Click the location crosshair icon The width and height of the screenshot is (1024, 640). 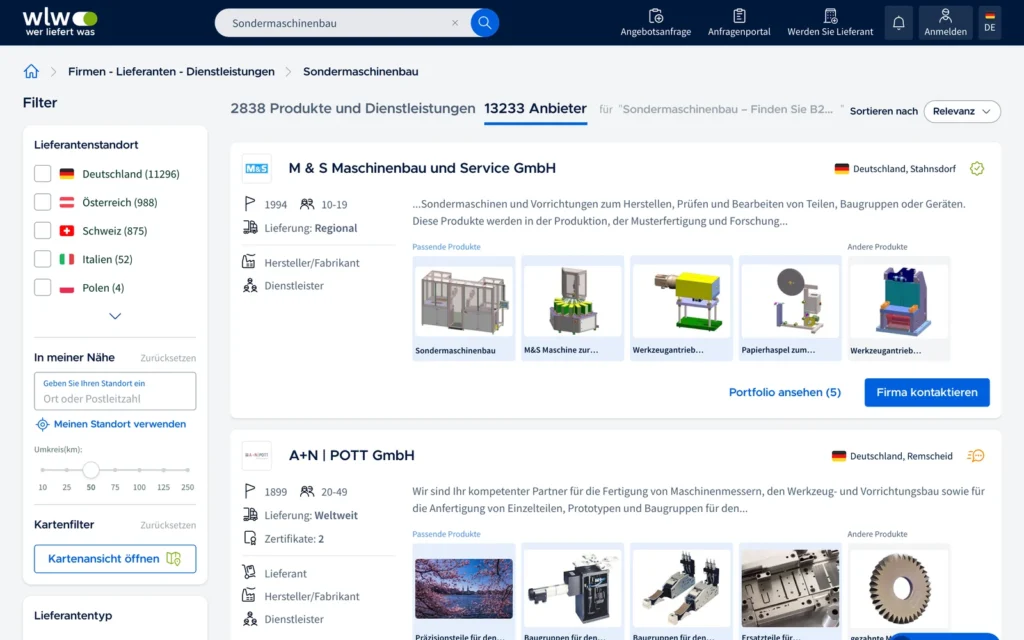(x=42, y=424)
